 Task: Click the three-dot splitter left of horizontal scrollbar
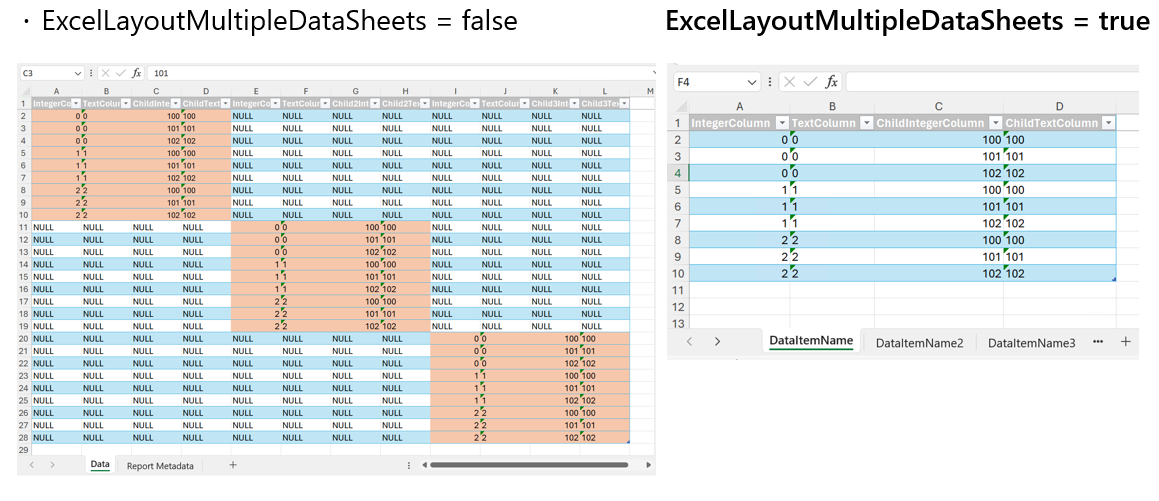(409, 465)
